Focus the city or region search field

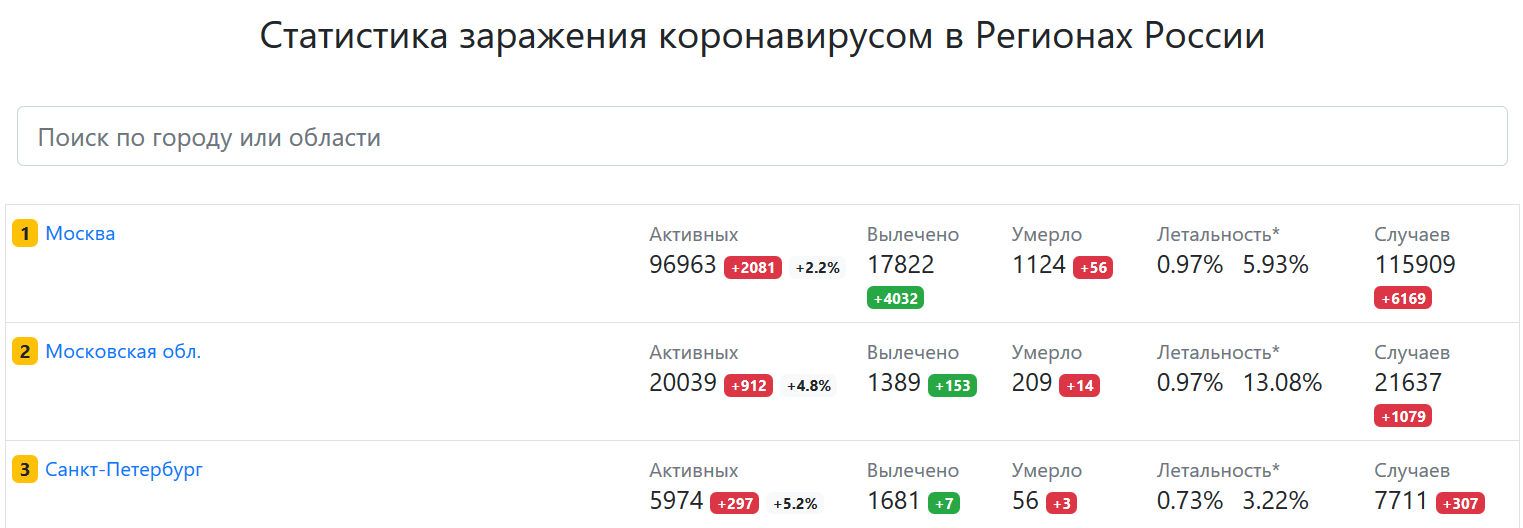click(762, 136)
